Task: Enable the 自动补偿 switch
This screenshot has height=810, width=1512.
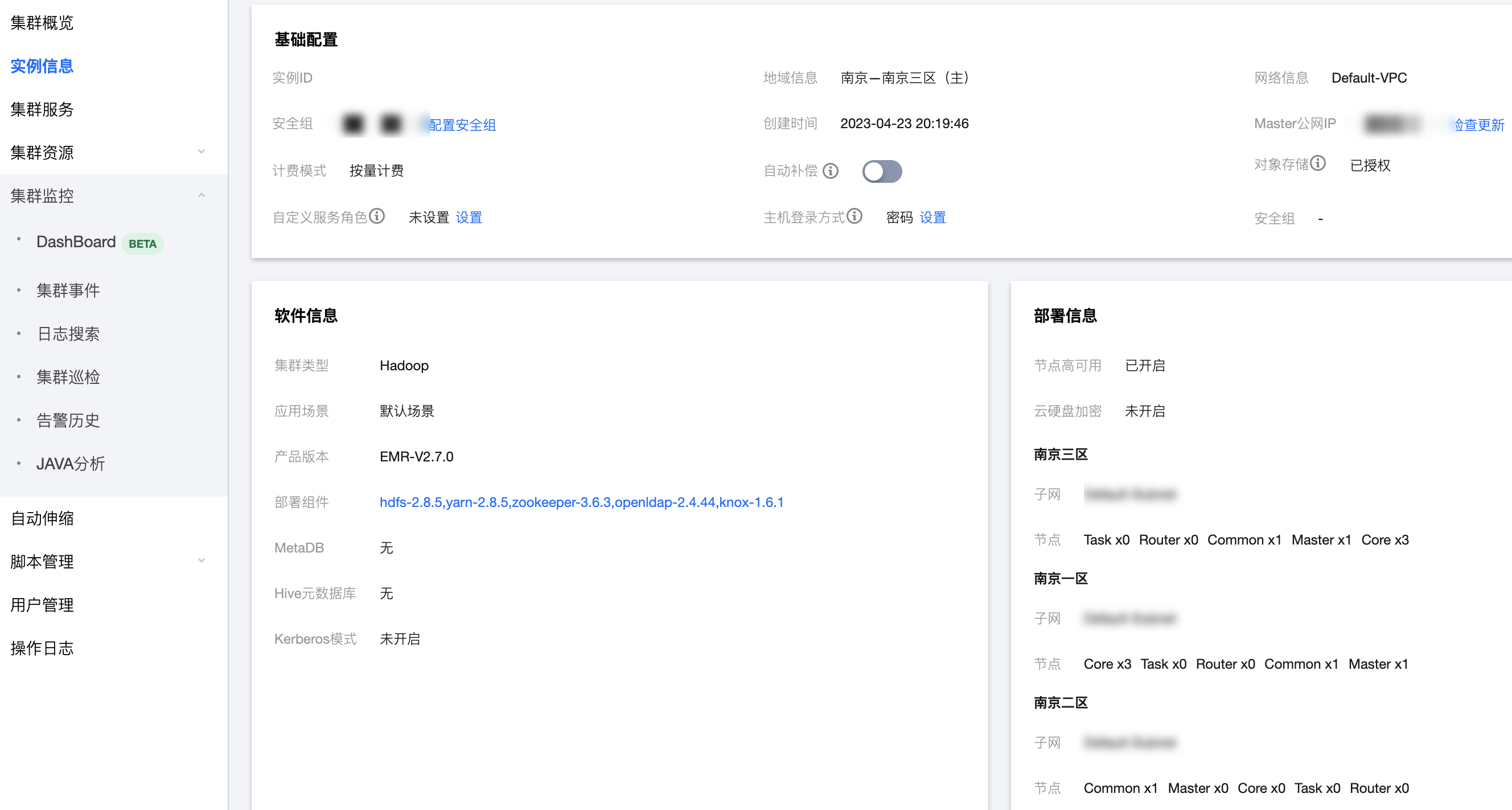Action: 882,171
